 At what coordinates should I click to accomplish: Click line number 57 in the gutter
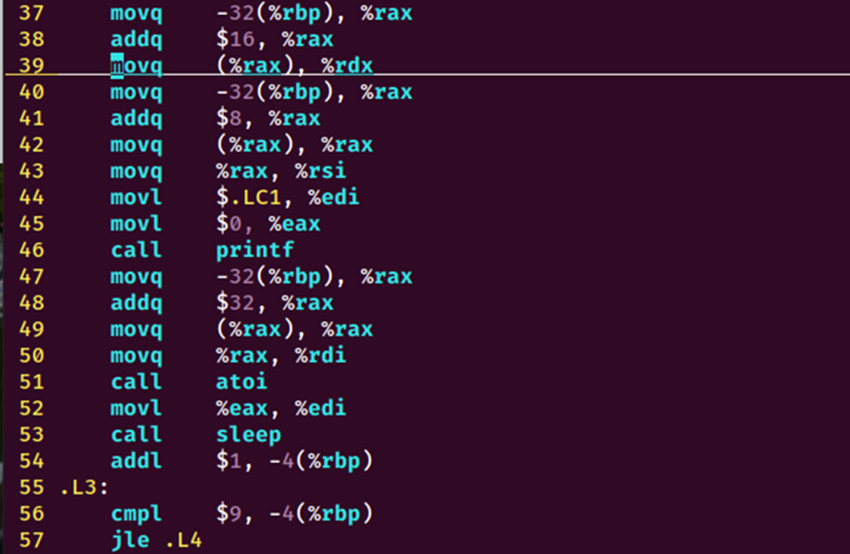[x=33, y=540]
